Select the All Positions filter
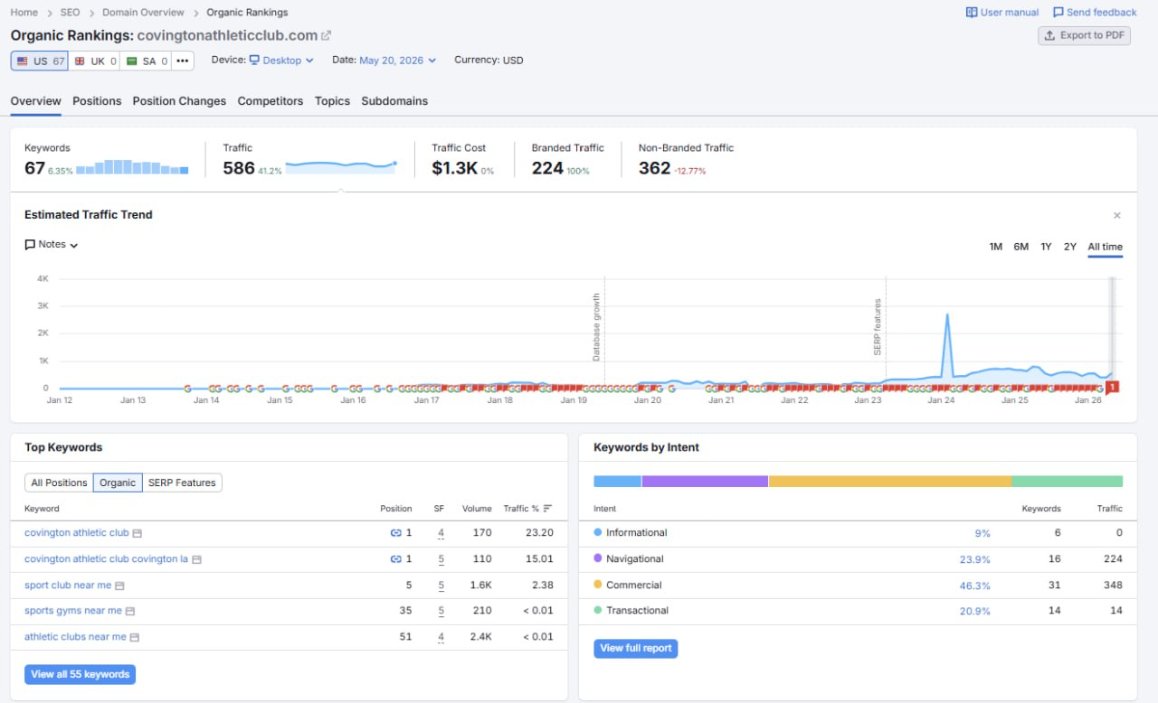The width and height of the screenshot is (1158, 703). click(59, 483)
